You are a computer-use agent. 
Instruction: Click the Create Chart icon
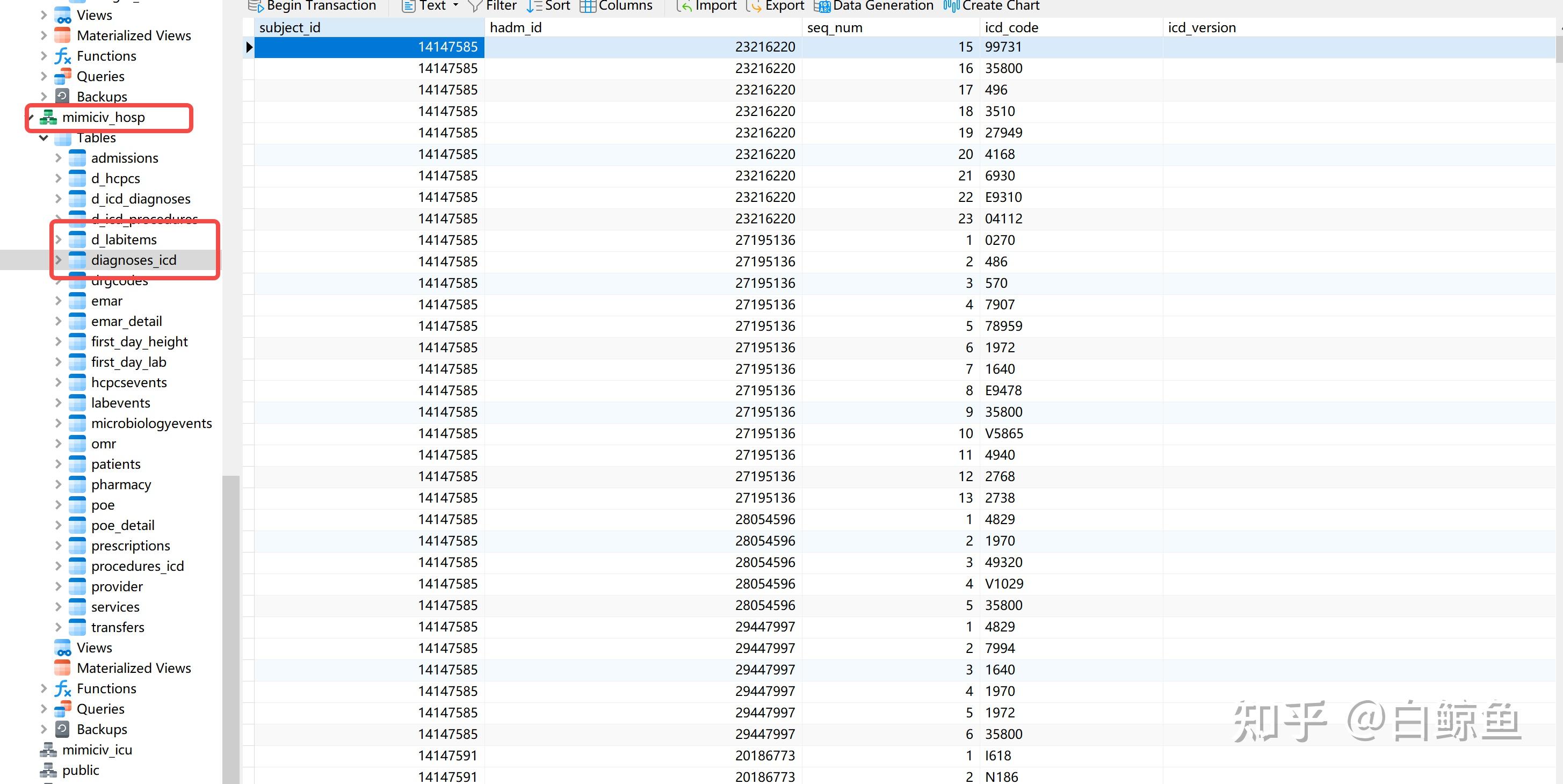point(951,6)
